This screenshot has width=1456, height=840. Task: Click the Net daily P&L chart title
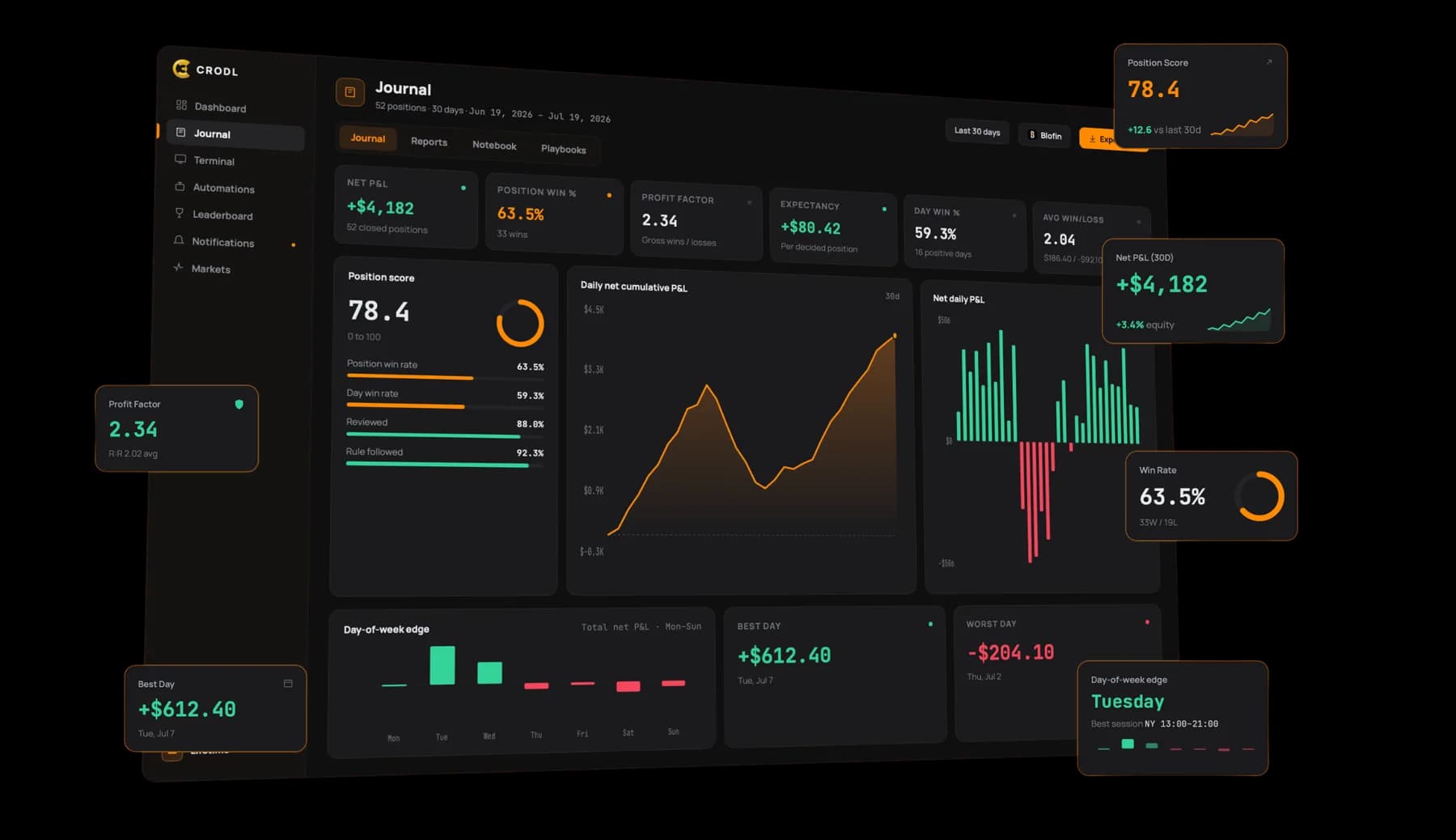click(959, 299)
